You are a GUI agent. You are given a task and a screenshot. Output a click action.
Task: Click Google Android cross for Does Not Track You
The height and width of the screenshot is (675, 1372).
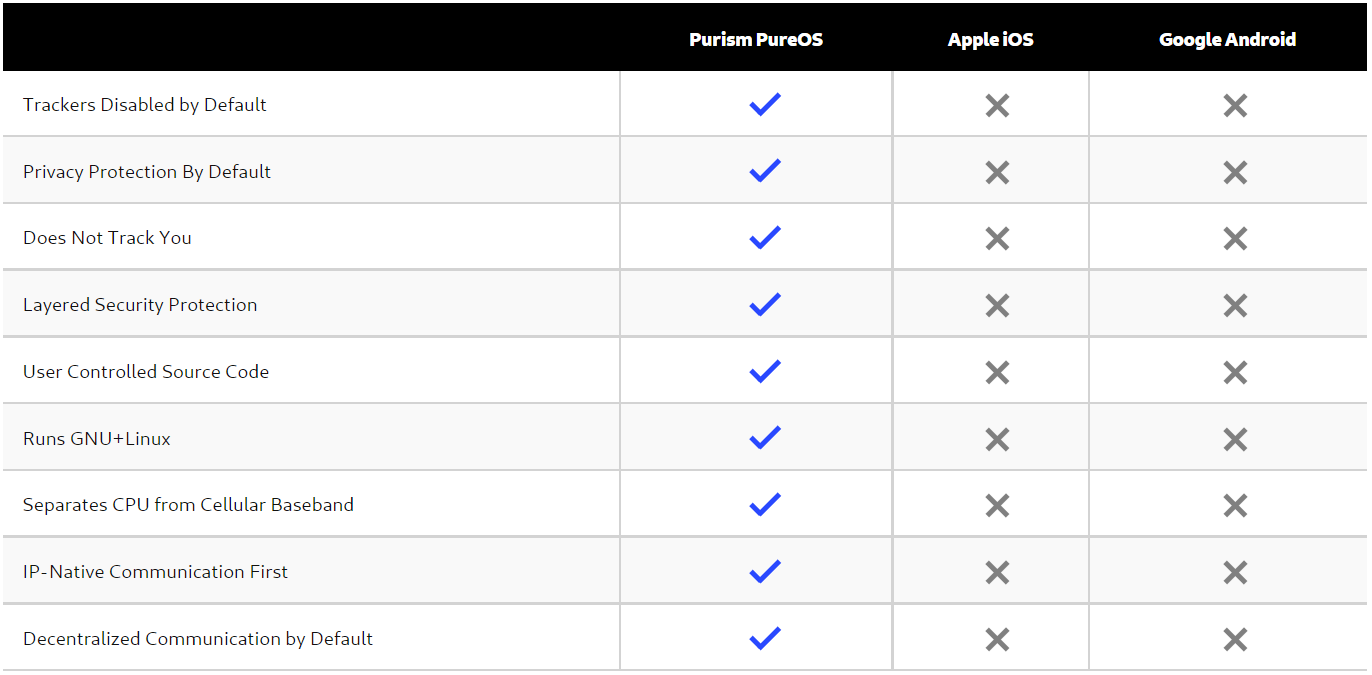tap(1235, 238)
